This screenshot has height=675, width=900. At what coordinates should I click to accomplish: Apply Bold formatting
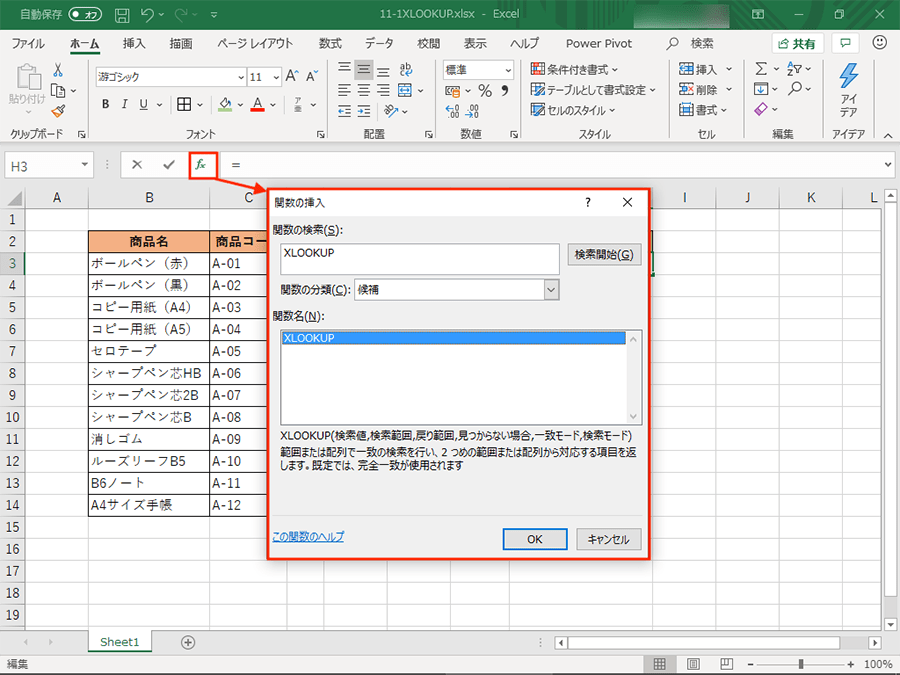[x=106, y=104]
